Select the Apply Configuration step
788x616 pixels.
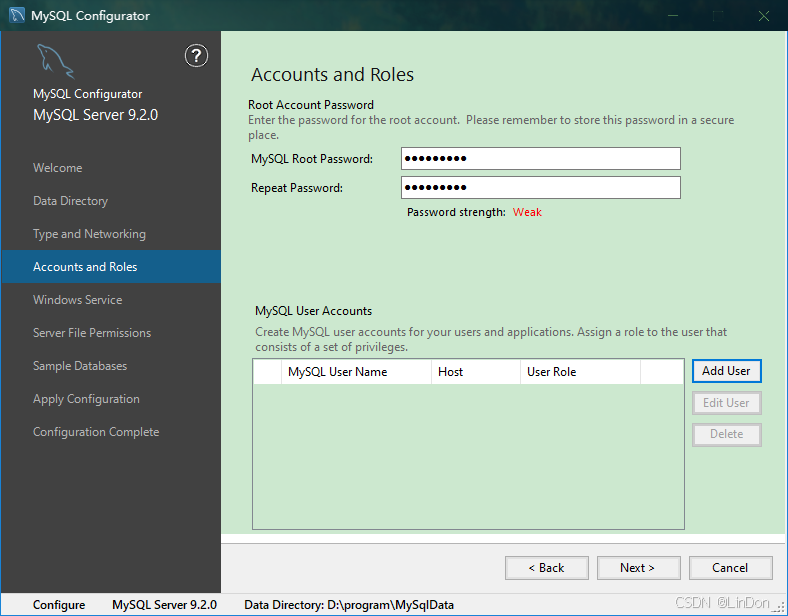(x=86, y=399)
